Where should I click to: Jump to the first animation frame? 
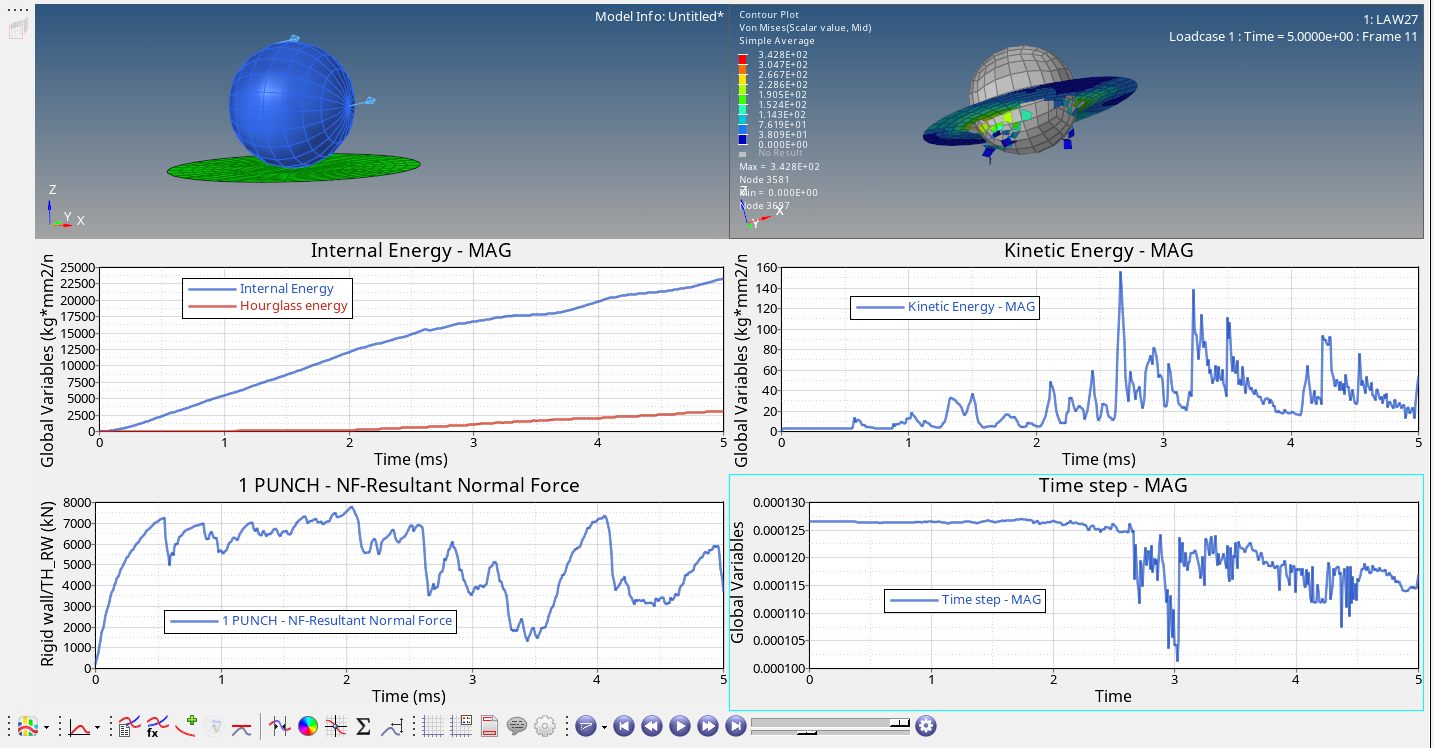tap(623, 727)
